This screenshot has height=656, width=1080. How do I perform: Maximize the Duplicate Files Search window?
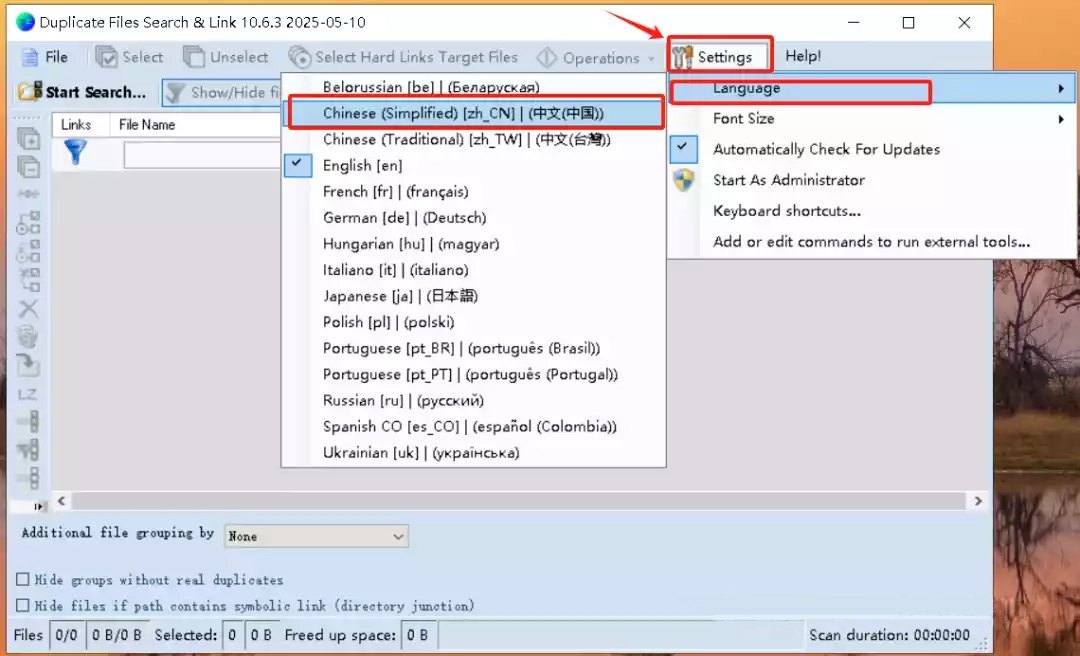908,23
